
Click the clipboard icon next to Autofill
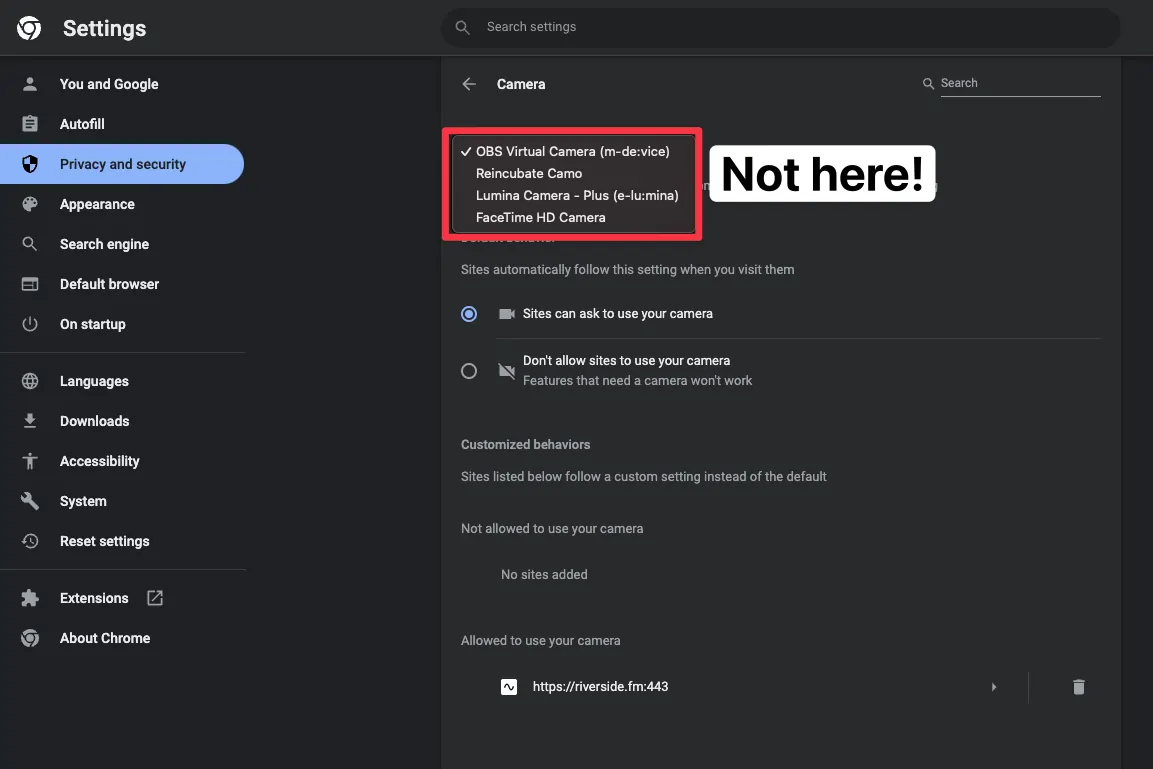tap(29, 124)
